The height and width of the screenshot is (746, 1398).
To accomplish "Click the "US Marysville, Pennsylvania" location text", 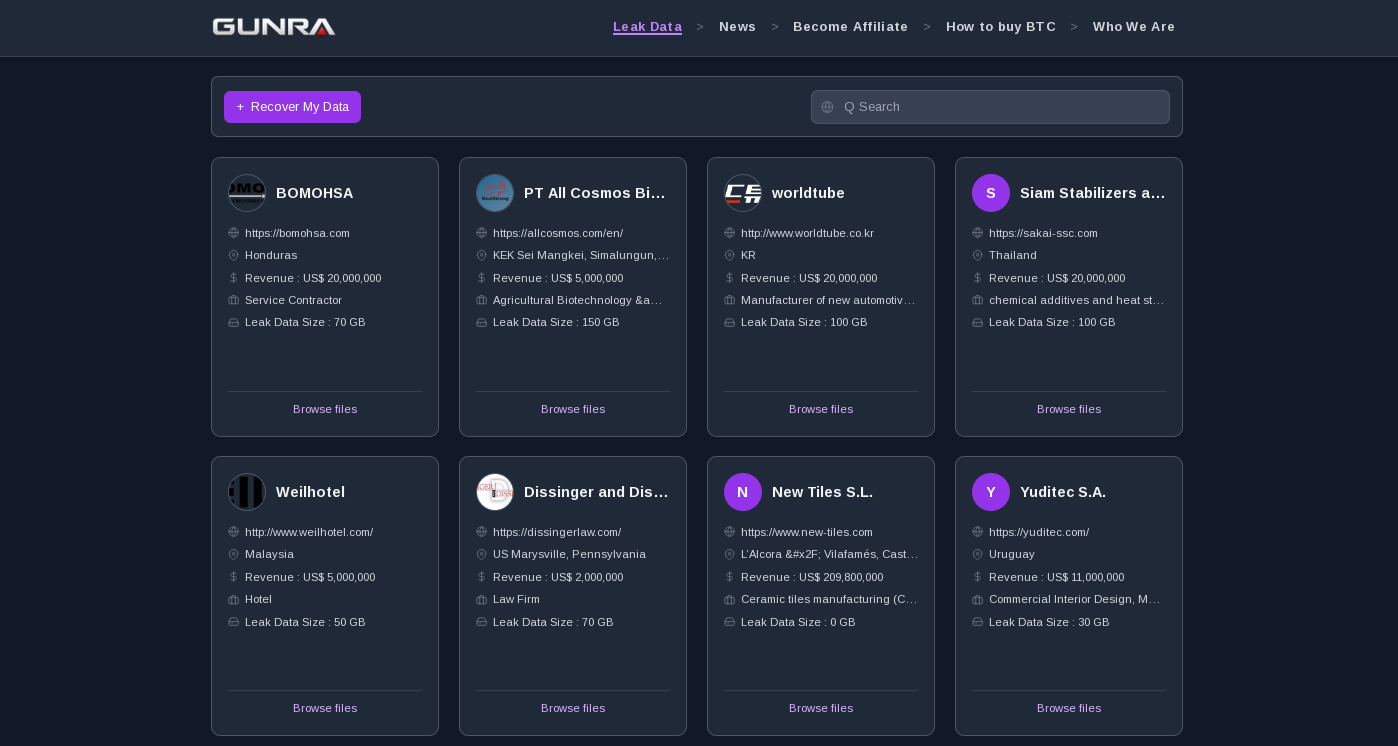I will [569, 554].
